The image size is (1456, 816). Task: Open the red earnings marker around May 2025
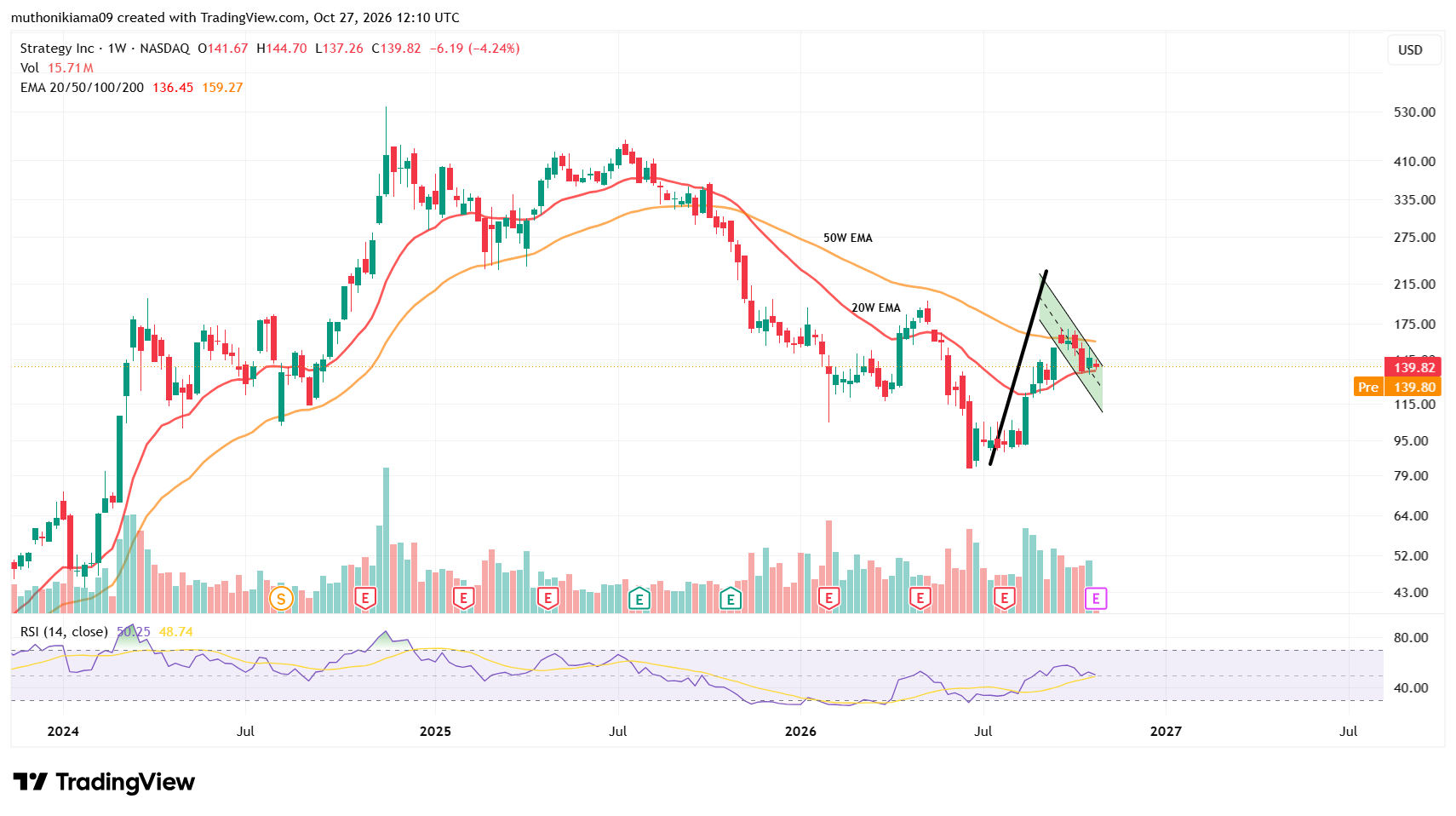547,599
